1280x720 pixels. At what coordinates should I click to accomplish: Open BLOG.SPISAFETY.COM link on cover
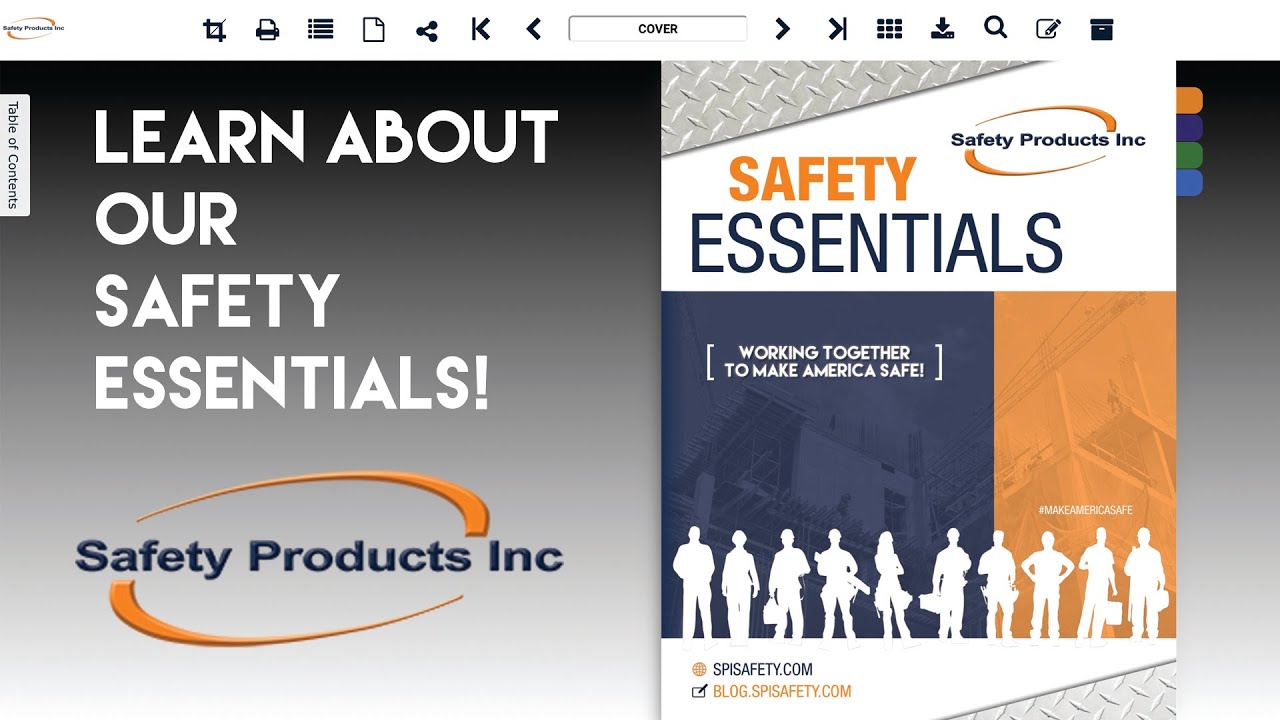pos(781,691)
